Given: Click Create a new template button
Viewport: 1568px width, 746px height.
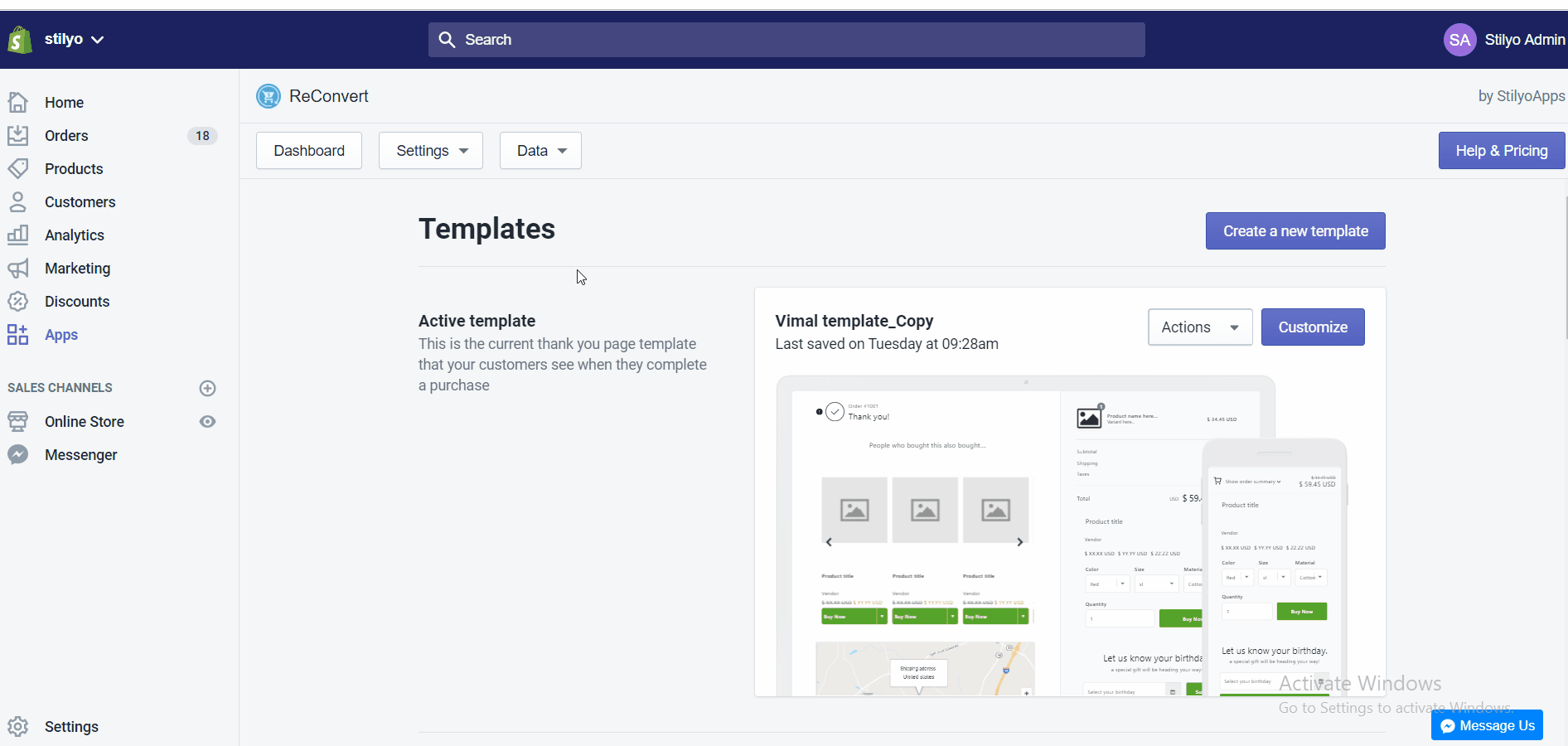Looking at the screenshot, I should (1295, 231).
